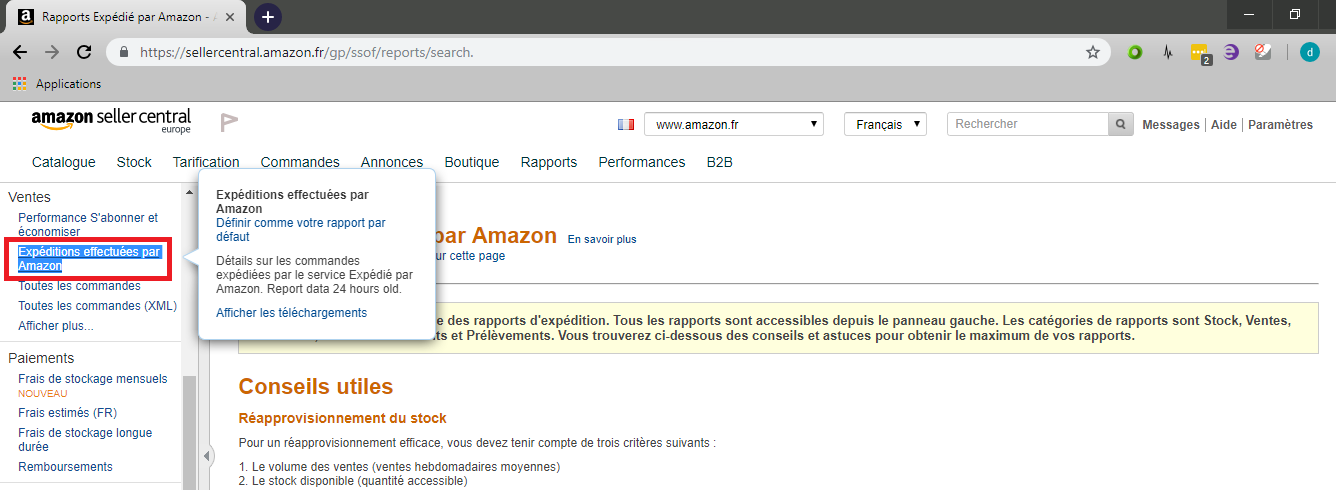Open the B2B menu

pyautogui.click(x=720, y=162)
